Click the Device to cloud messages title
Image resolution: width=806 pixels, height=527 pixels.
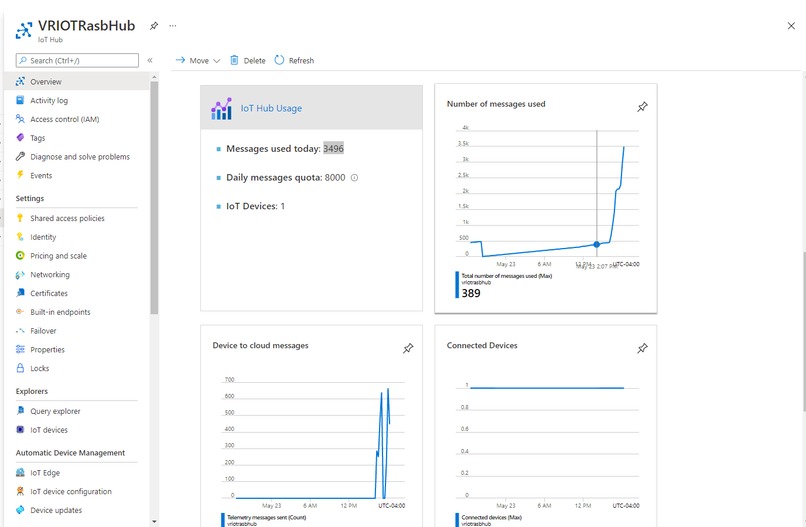260,346
